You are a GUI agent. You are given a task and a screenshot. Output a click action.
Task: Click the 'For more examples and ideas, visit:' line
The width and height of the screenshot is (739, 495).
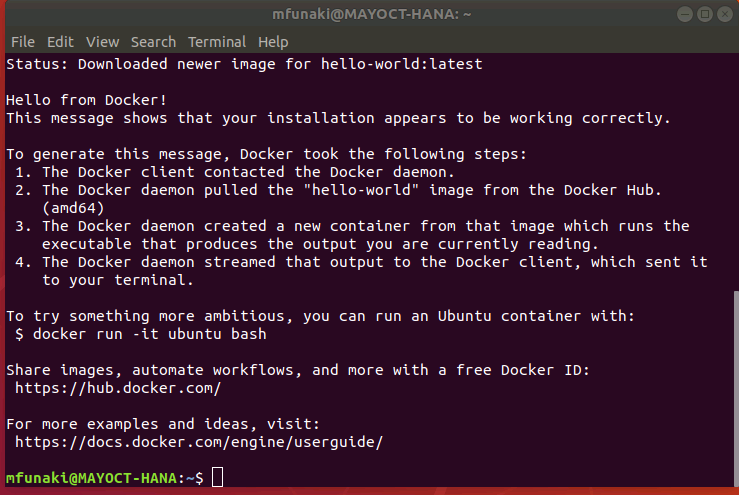tap(163, 424)
